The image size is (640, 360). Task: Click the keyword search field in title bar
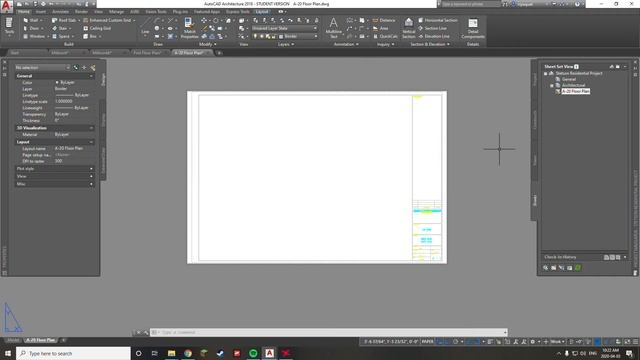[x=471, y=4]
